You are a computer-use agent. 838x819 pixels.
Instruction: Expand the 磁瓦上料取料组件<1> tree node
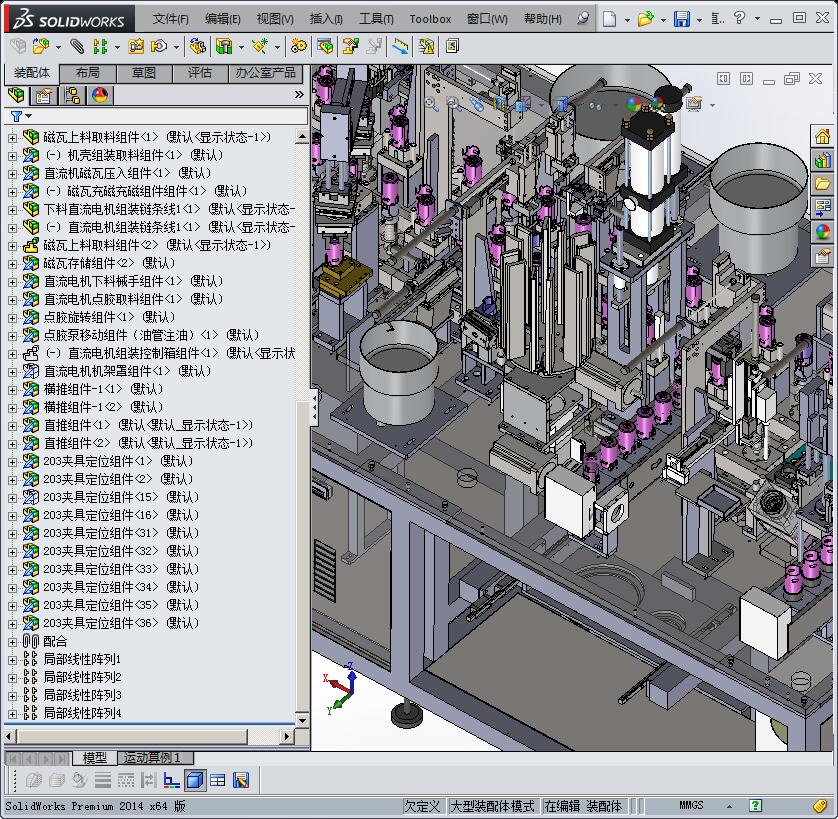(x=12, y=137)
